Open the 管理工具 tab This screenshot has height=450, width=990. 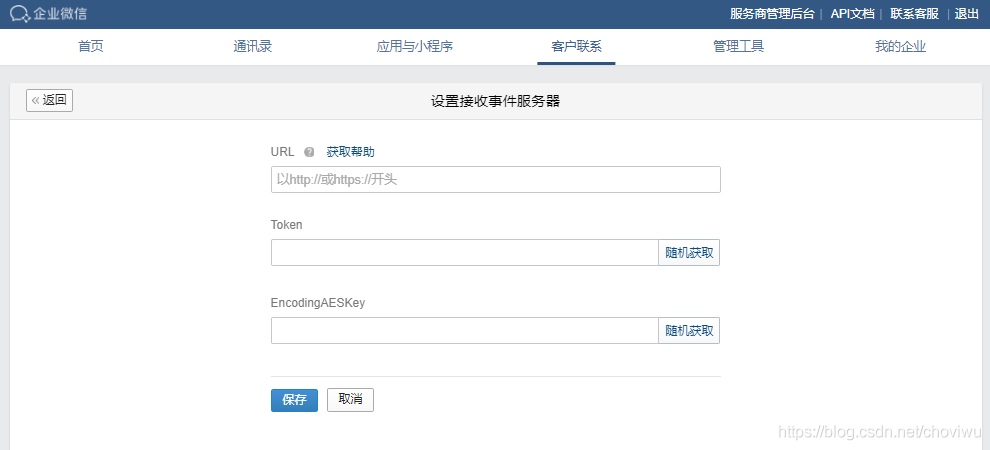(x=739, y=47)
